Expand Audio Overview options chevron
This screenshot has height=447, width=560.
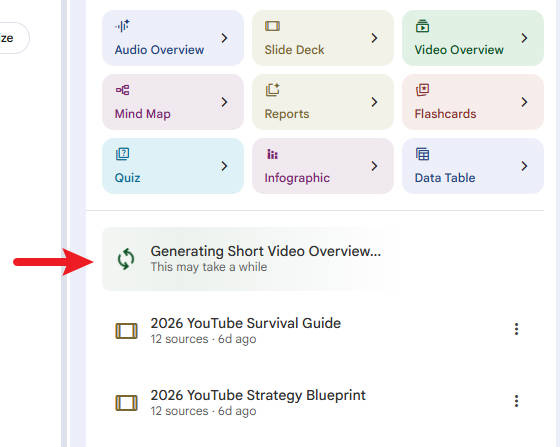(x=224, y=38)
